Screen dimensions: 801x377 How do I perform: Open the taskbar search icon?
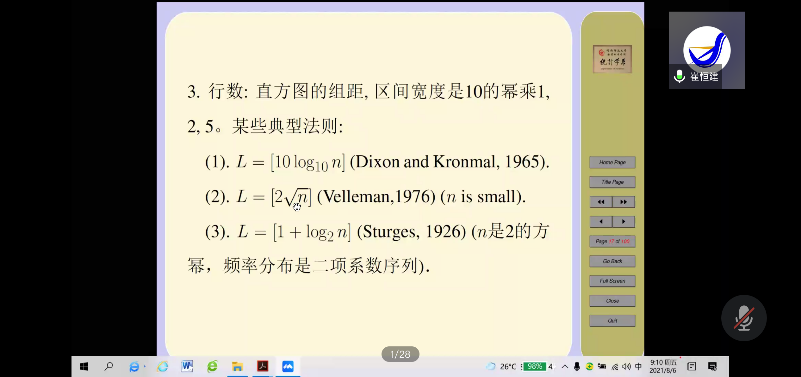click(108, 366)
